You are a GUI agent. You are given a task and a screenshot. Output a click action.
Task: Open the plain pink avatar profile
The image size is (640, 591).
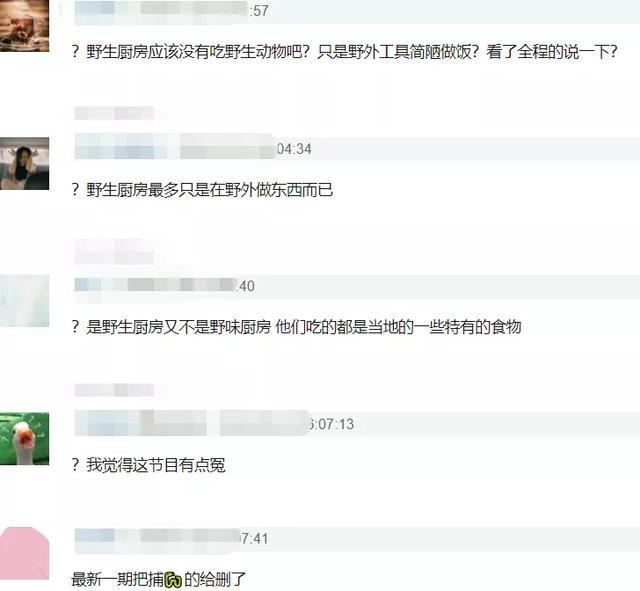pos(24,553)
